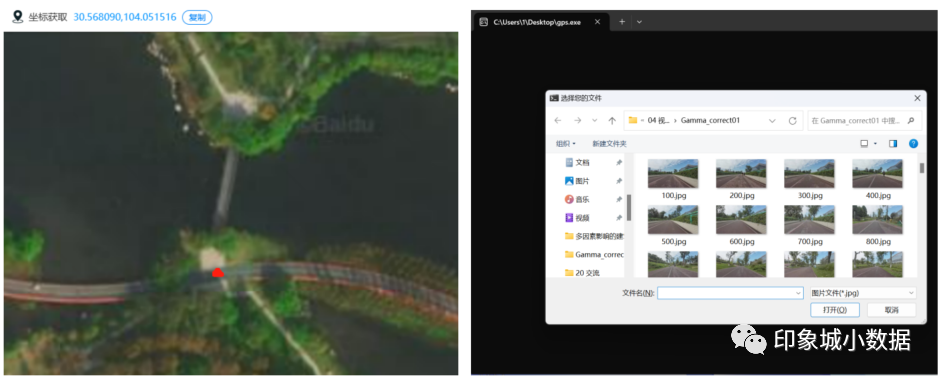The height and width of the screenshot is (382, 942).
Task: Open the terminal tab dropdown arrow
Action: coord(639,22)
